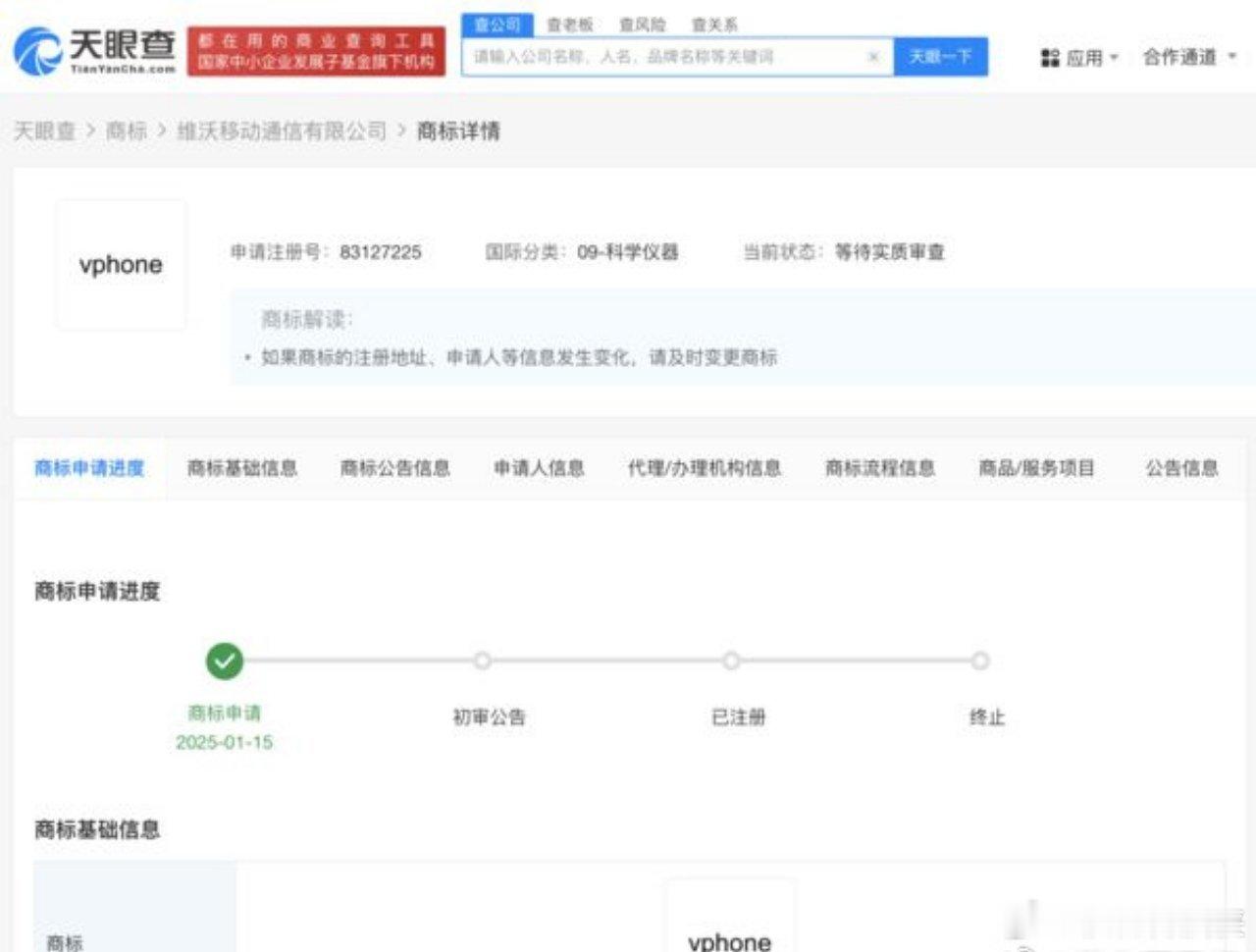Viewport: 1256px width, 952px height.
Task: Click the 初审公告 progress step circle
Action: pyautogui.click(x=483, y=661)
